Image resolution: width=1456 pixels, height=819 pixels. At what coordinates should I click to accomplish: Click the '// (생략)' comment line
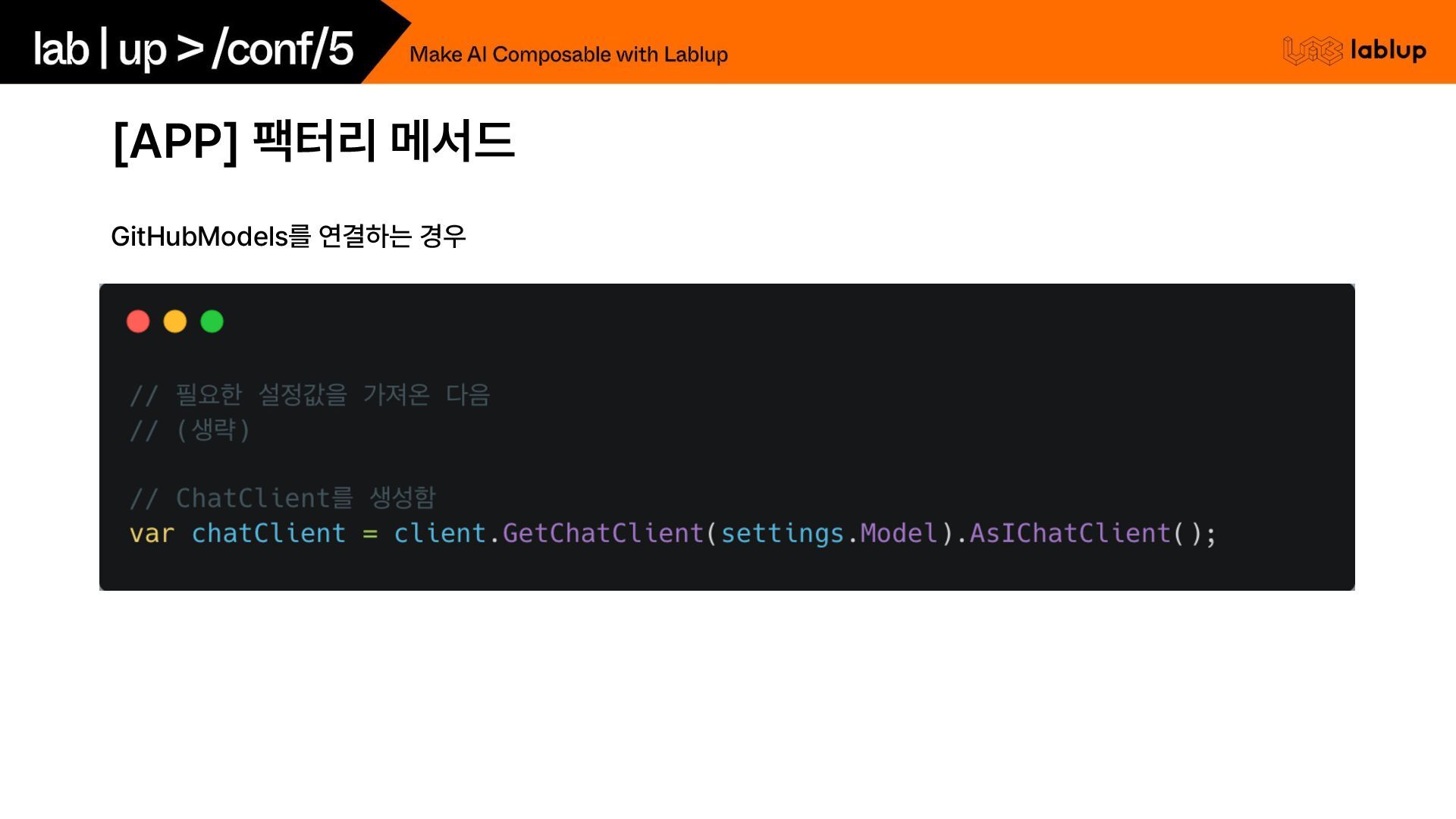click(190, 430)
